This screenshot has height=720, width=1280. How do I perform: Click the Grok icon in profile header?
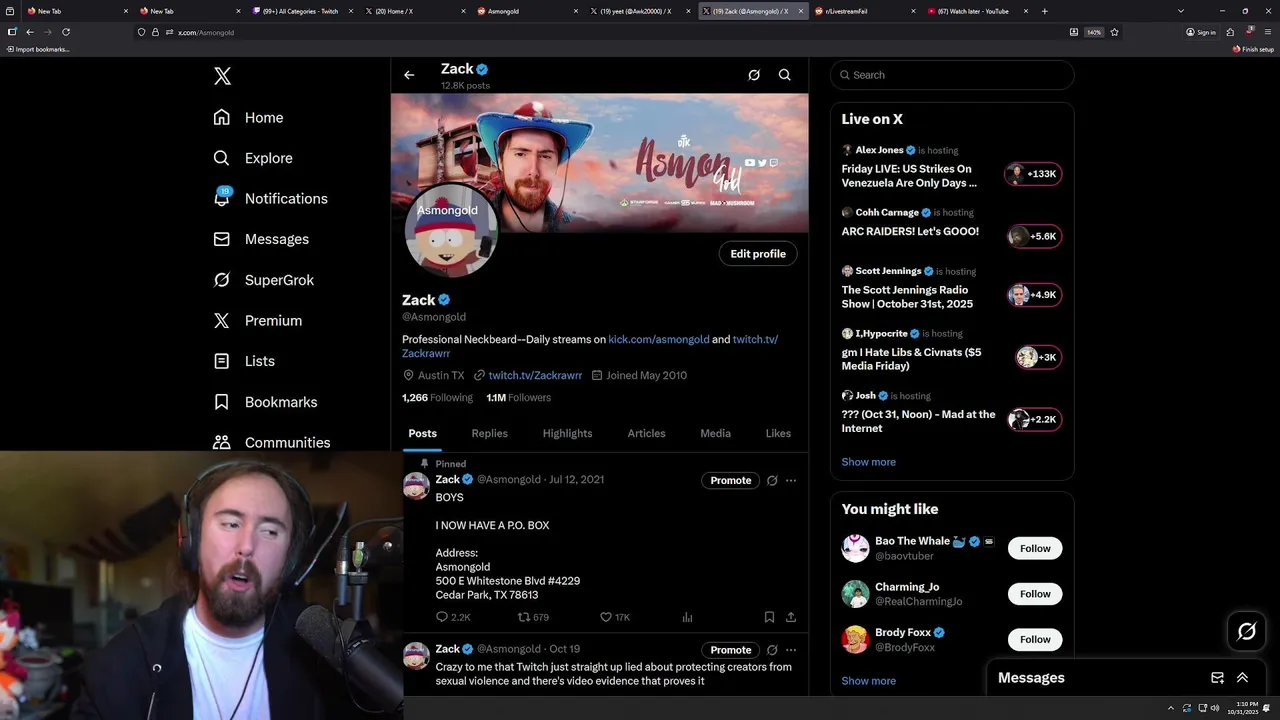tap(754, 75)
